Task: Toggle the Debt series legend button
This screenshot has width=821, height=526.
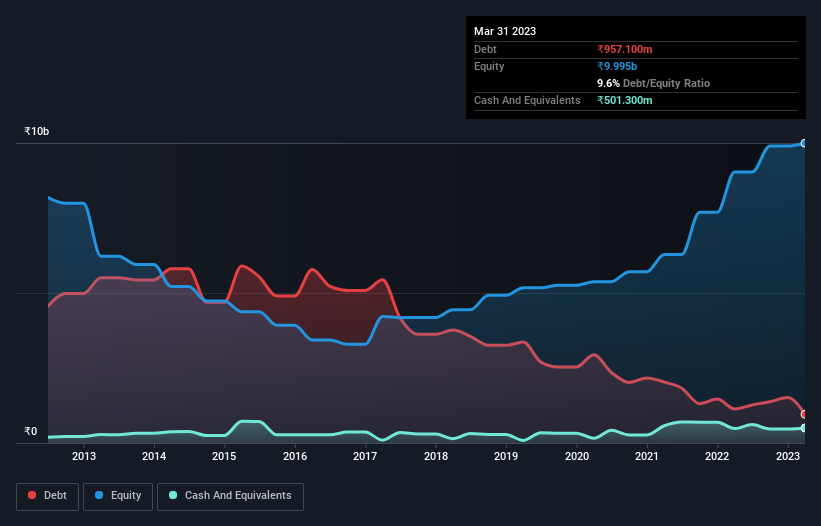Action: click(x=47, y=496)
